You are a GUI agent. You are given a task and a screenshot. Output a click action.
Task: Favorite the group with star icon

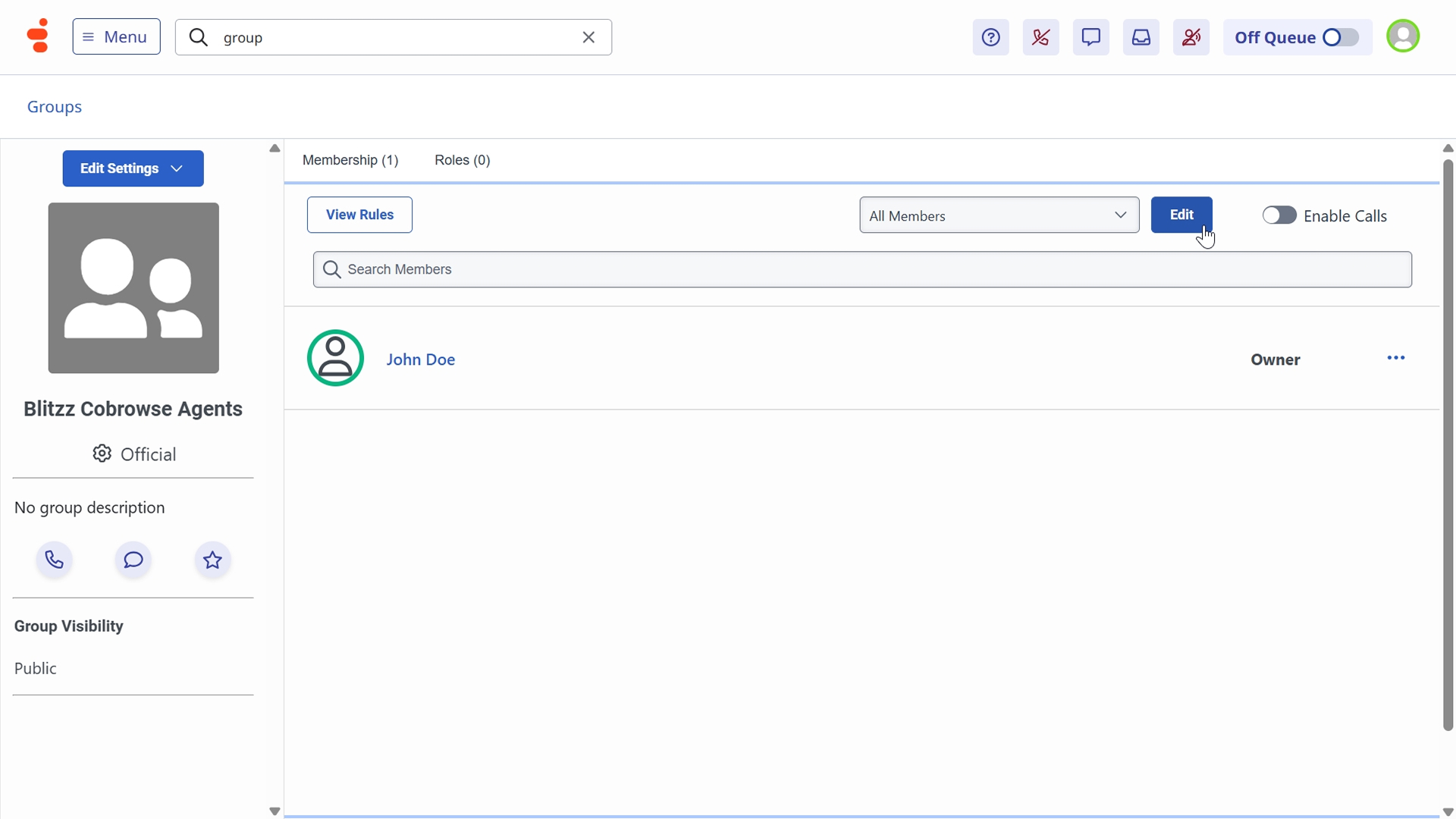(x=212, y=560)
